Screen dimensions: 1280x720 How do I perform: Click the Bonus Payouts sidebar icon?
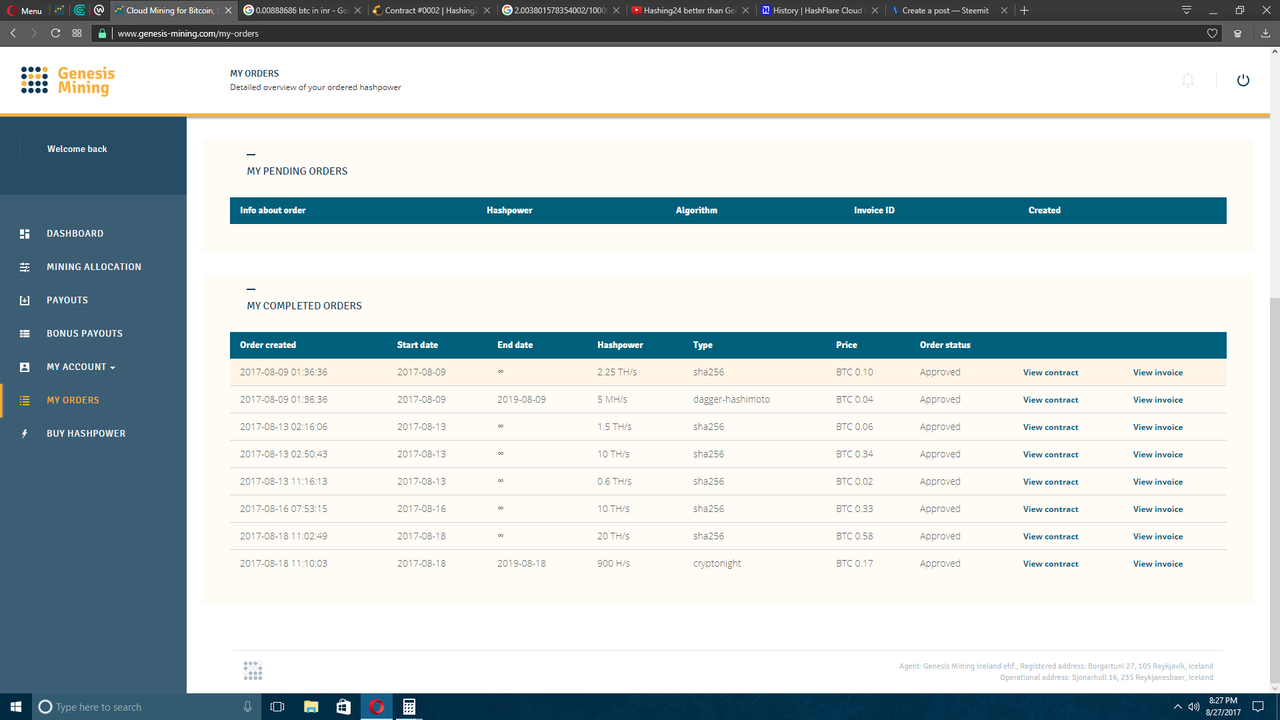(23, 333)
